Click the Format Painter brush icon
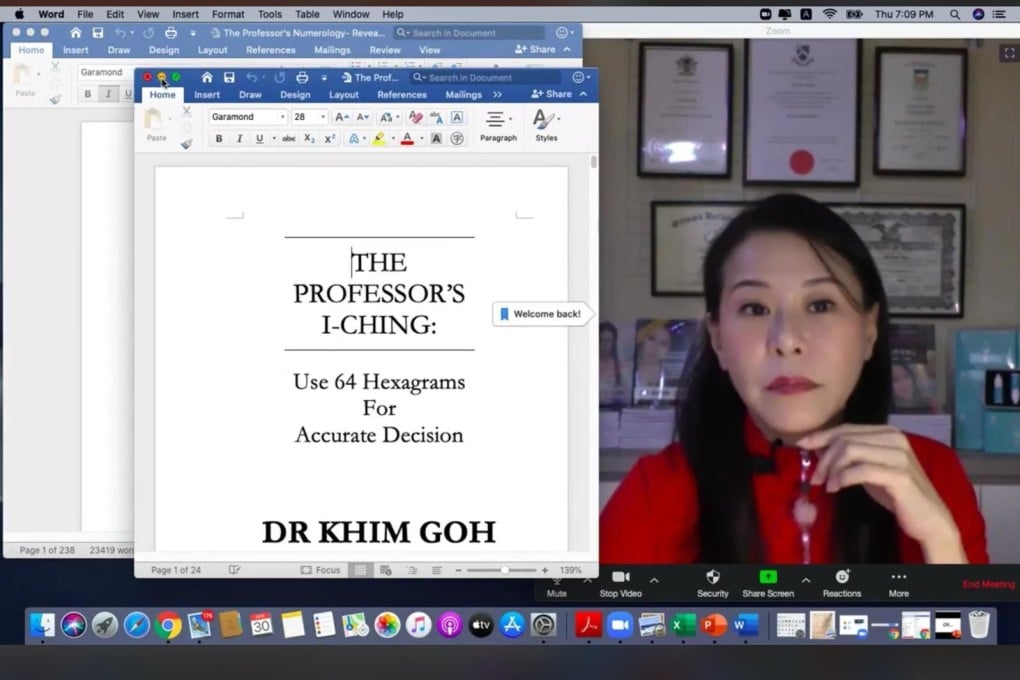Screen dimensions: 1020x680 pos(186,144)
